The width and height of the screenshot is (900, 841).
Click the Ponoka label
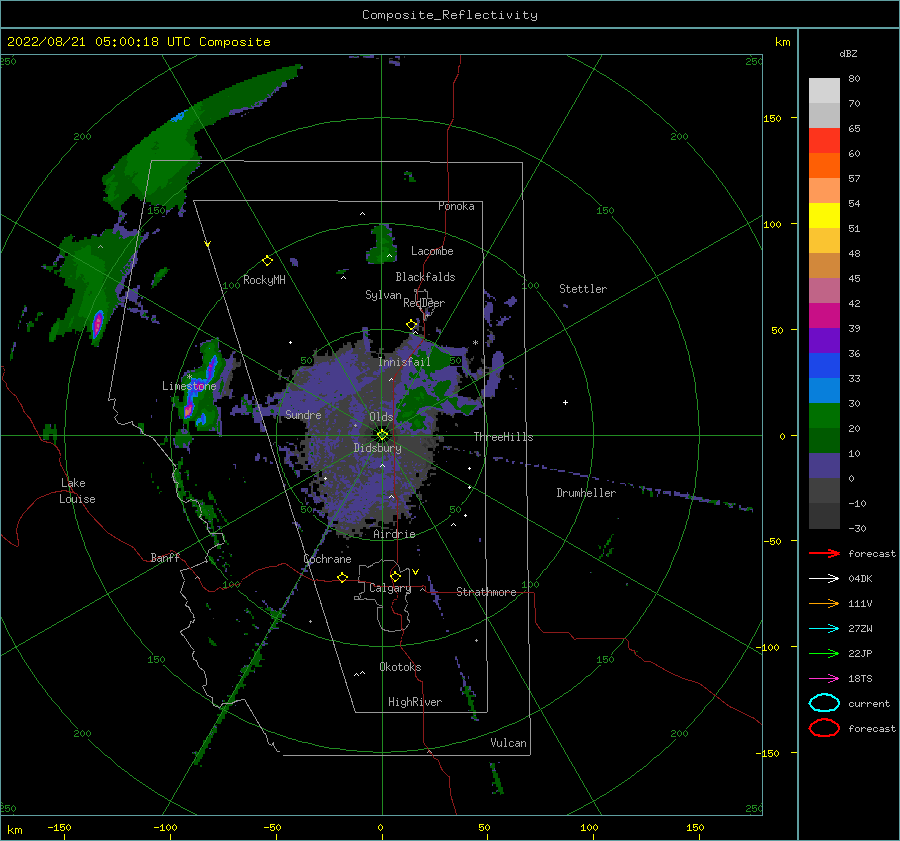(456, 206)
